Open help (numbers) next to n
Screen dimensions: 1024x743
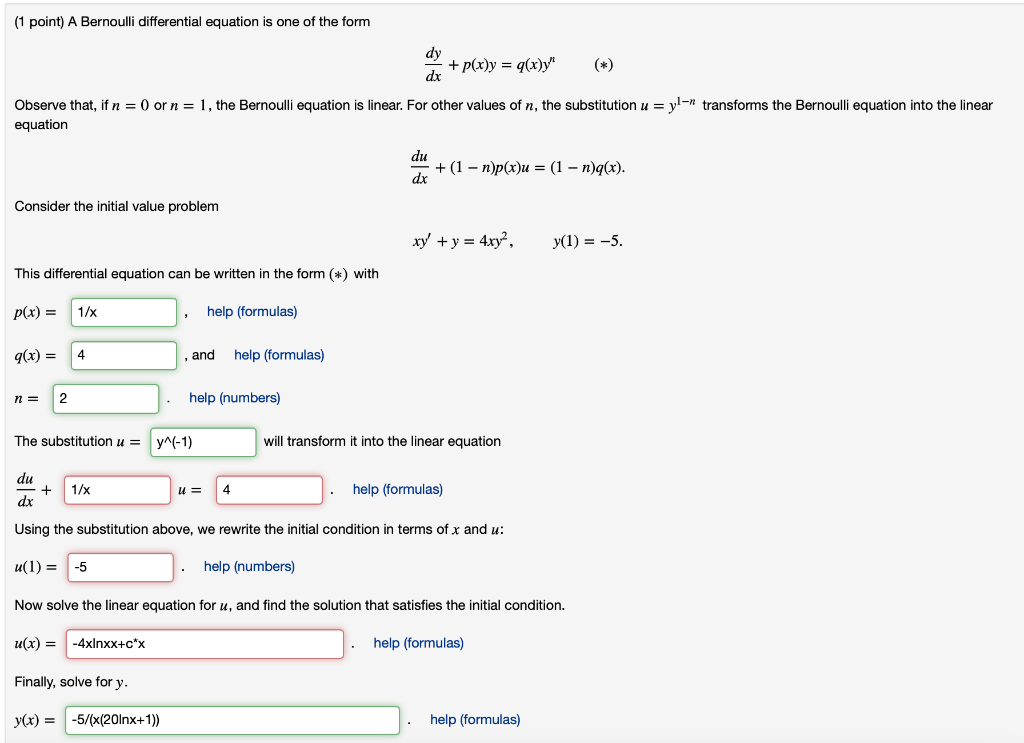[x=233, y=397]
